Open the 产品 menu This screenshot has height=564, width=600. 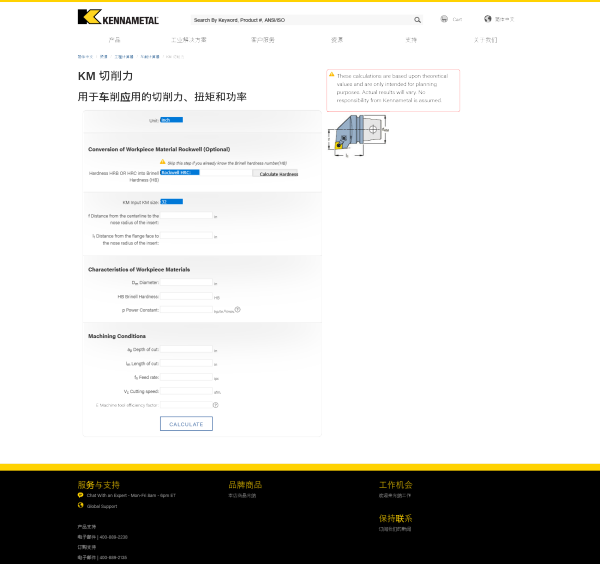point(114,40)
